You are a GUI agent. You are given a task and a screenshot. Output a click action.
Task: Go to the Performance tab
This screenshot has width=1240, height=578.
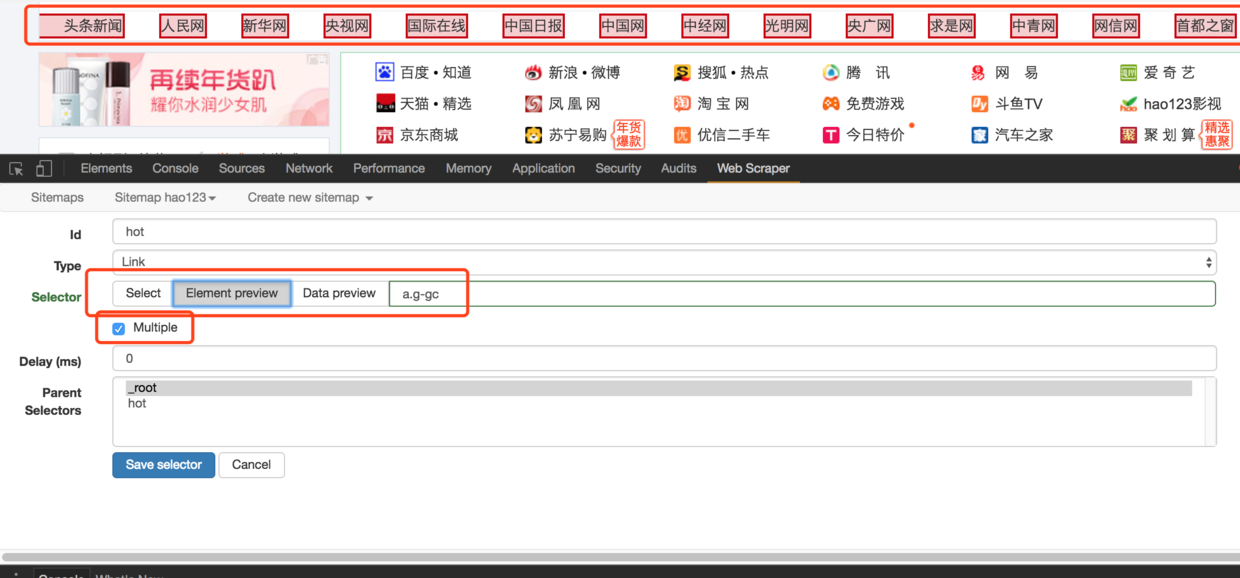tap(389, 168)
